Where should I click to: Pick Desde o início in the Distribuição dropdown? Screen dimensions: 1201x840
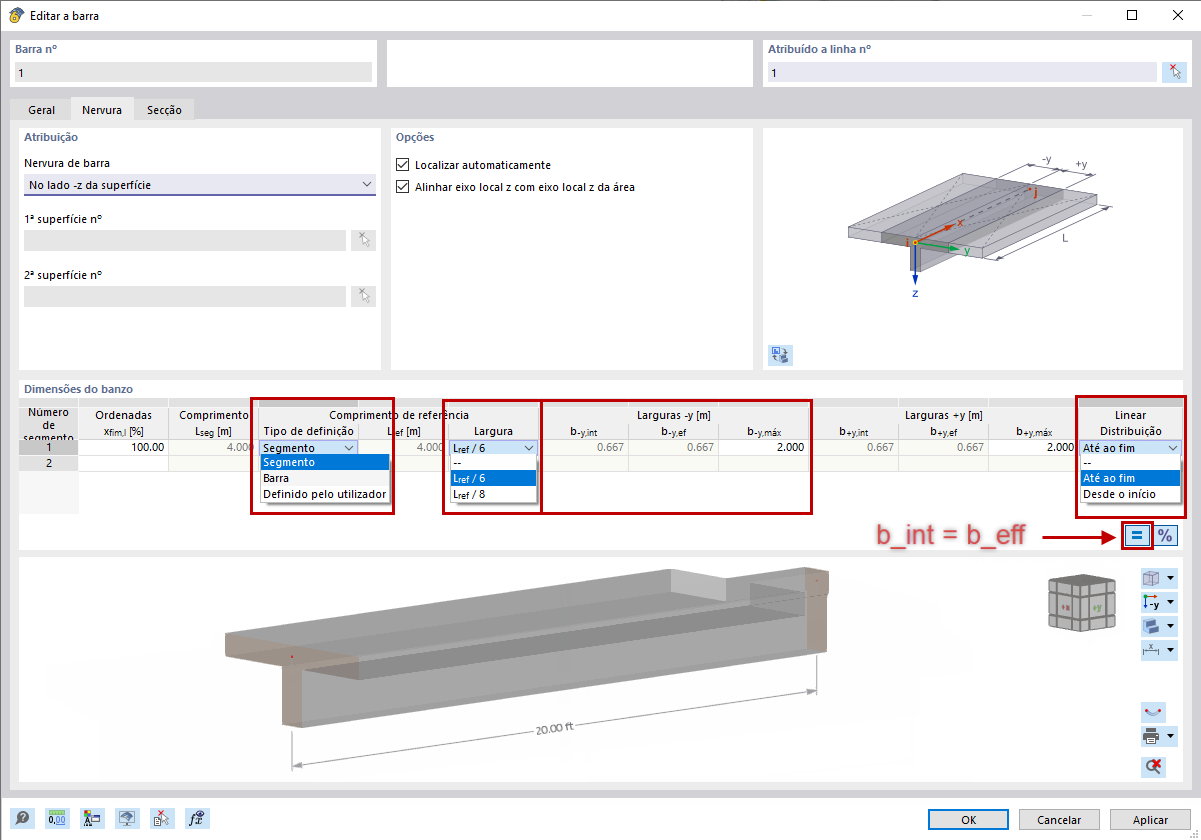(x=1122, y=494)
